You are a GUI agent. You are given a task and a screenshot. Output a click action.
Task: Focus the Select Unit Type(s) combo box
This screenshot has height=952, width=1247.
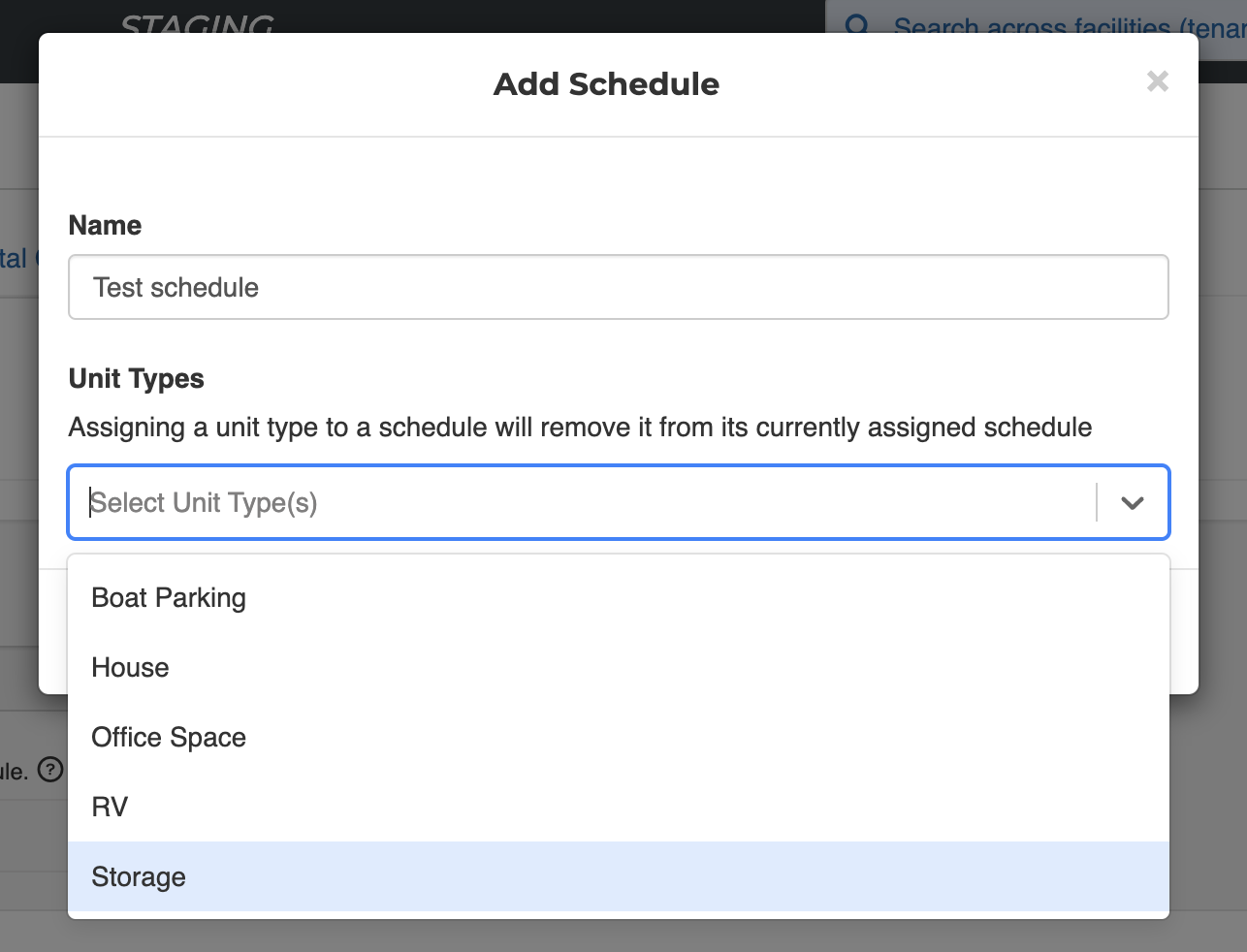click(619, 502)
